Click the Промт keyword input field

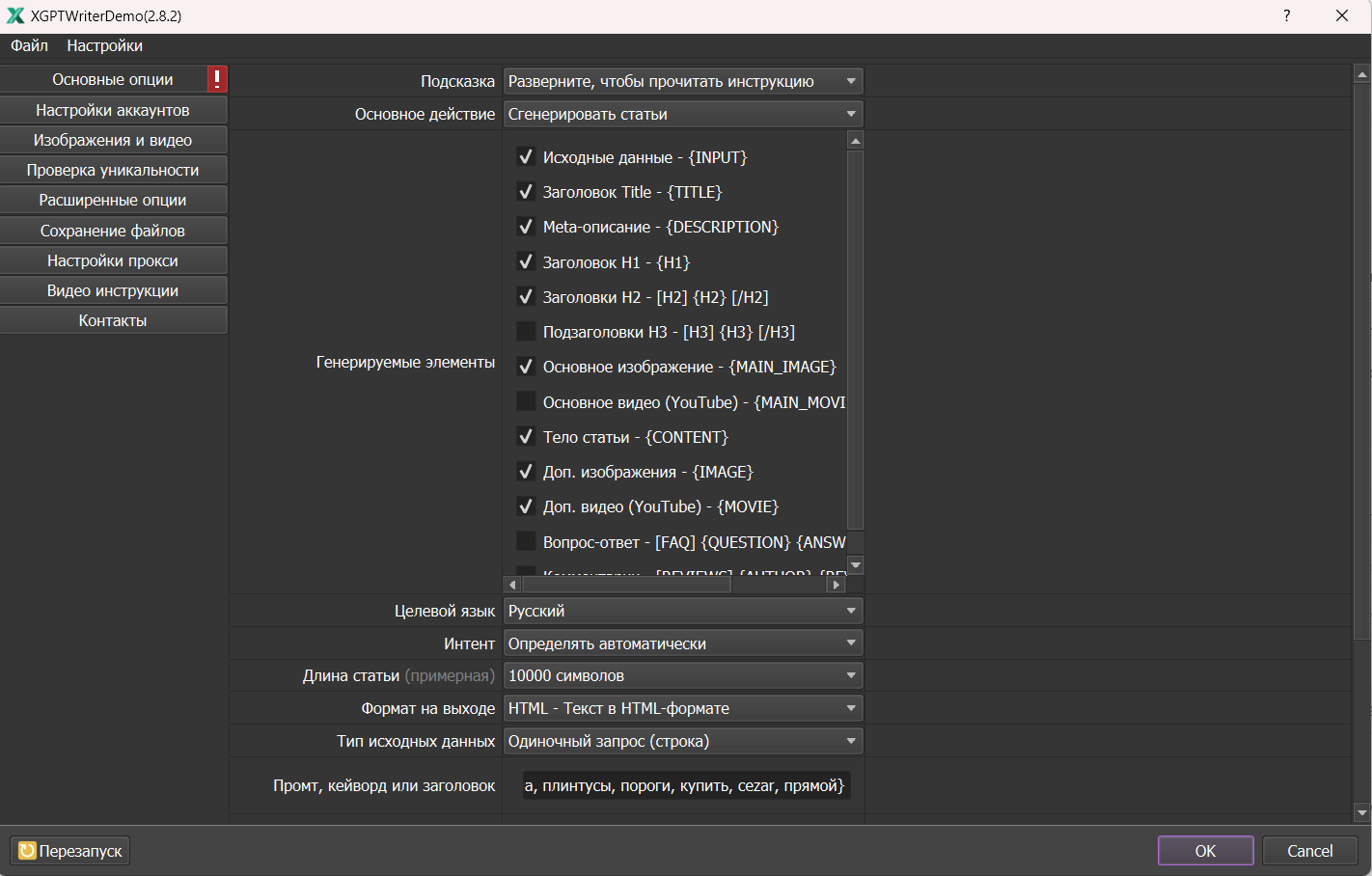684,785
